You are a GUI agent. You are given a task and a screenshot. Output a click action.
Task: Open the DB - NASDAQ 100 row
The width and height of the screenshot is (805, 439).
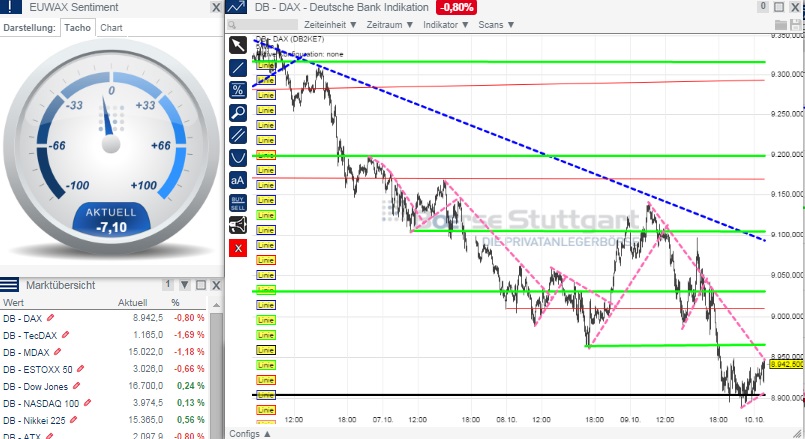104,403
